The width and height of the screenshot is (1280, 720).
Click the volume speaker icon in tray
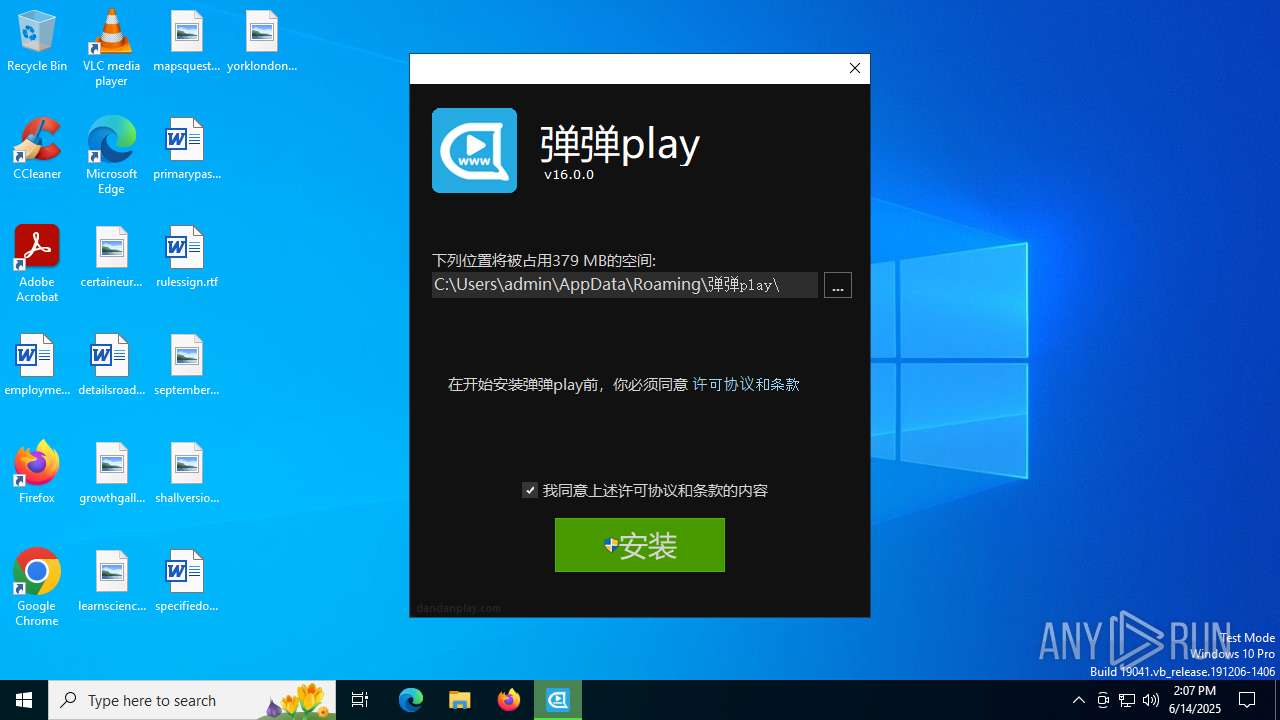pyautogui.click(x=1151, y=700)
